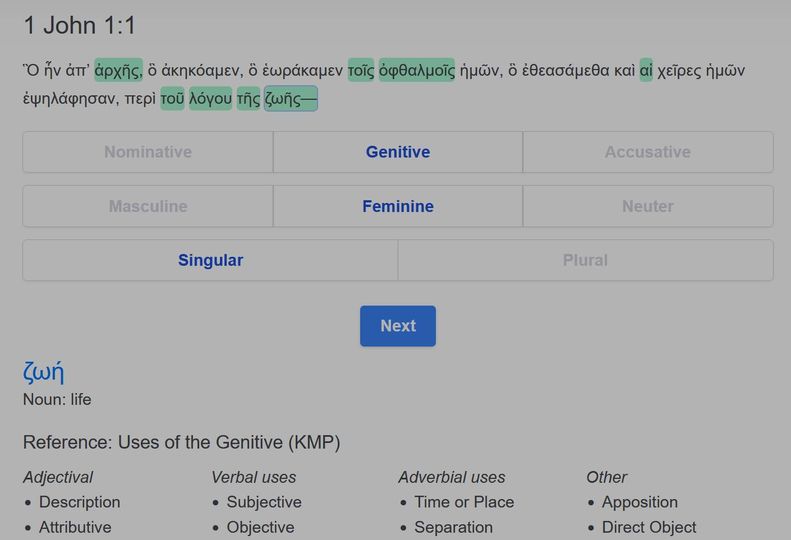Click the highlighted article τῆς
This screenshot has width=791, height=540.
(248, 99)
